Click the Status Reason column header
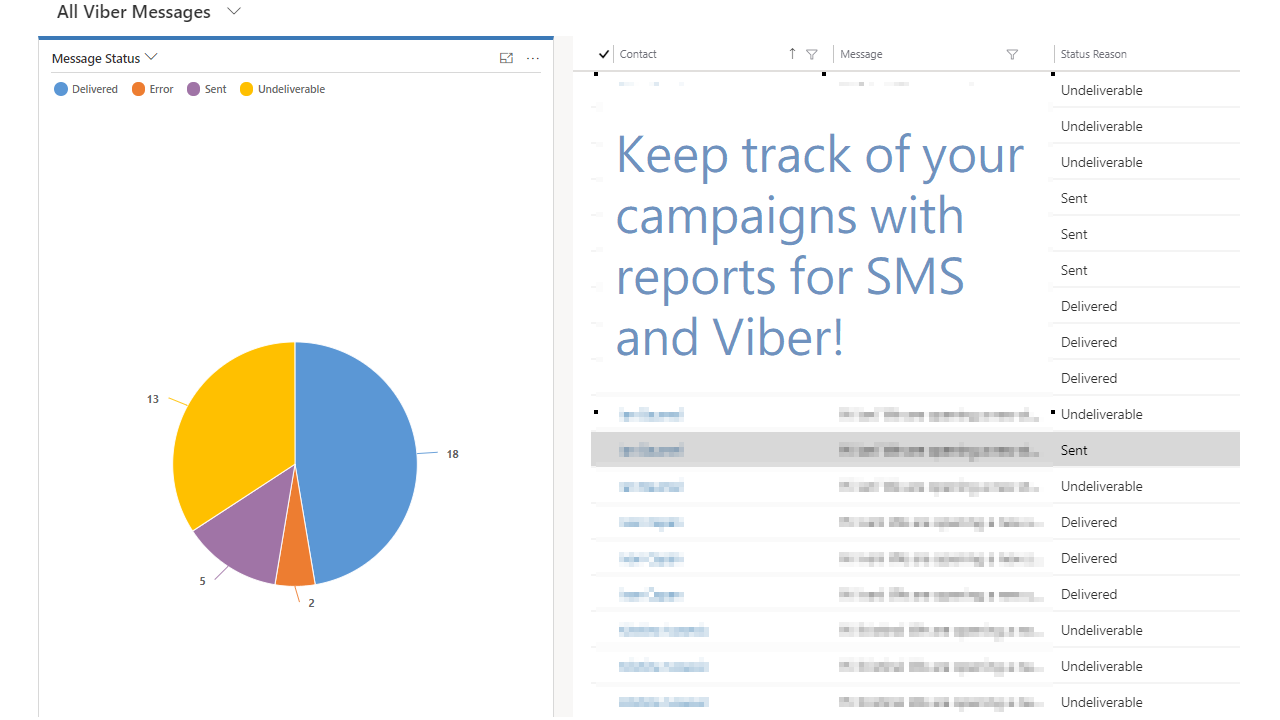Image resolution: width=1280 pixels, height=720 pixels. tap(1094, 54)
